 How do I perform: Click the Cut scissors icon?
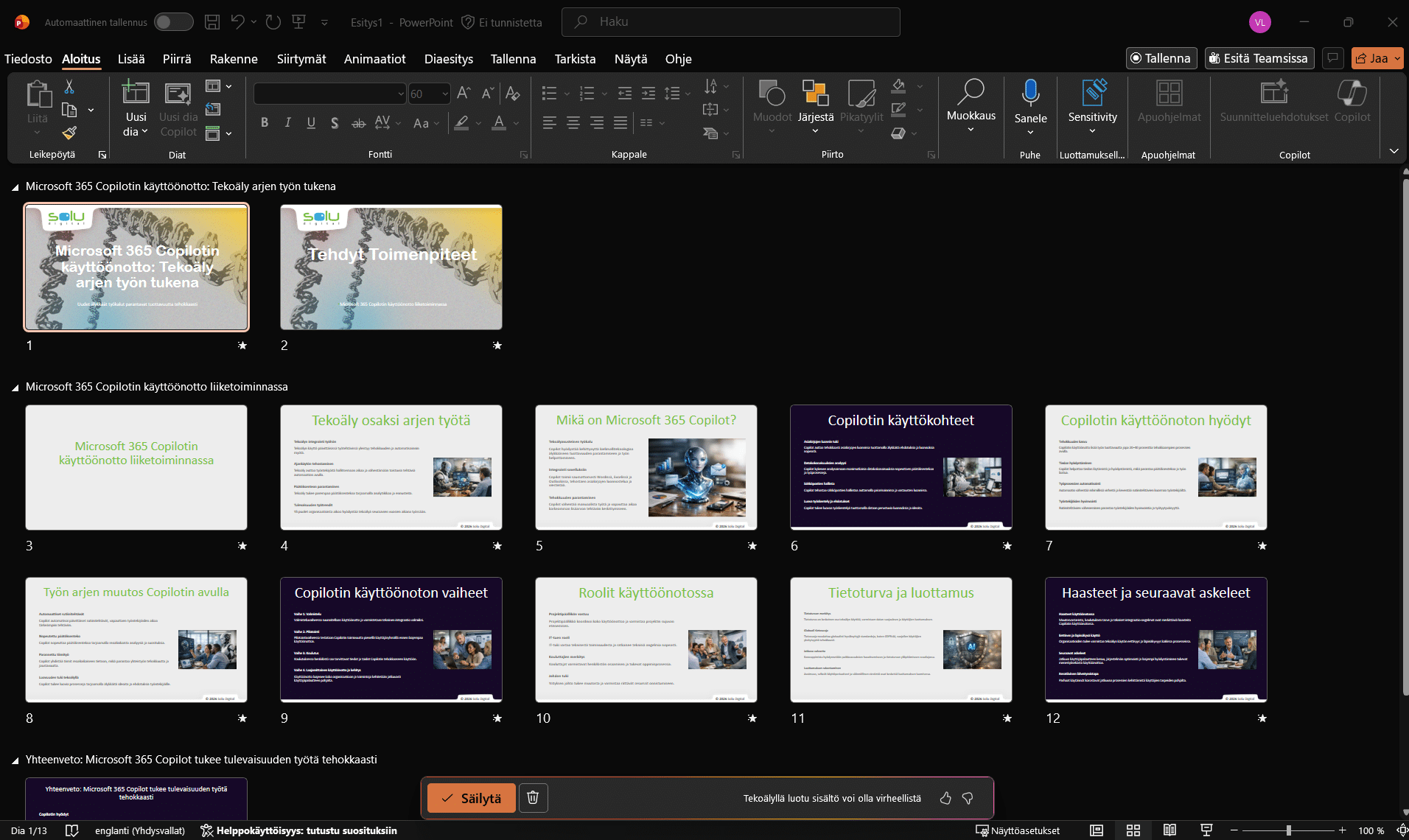pyautogui.click(x=69, y=87)
